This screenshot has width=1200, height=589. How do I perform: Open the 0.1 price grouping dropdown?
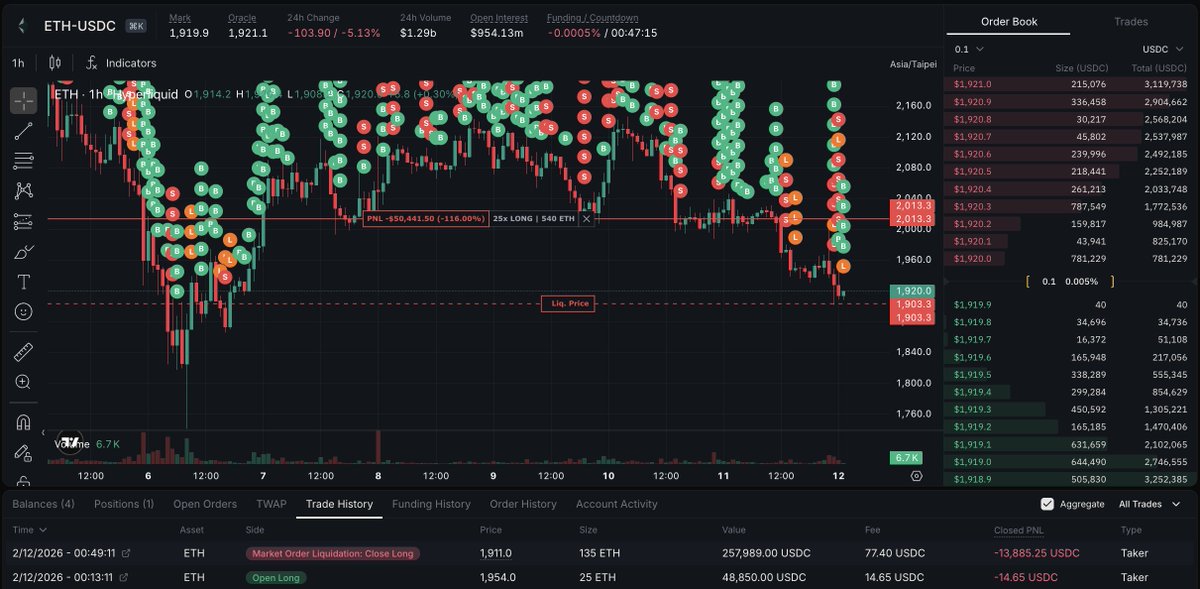[969, 49]
